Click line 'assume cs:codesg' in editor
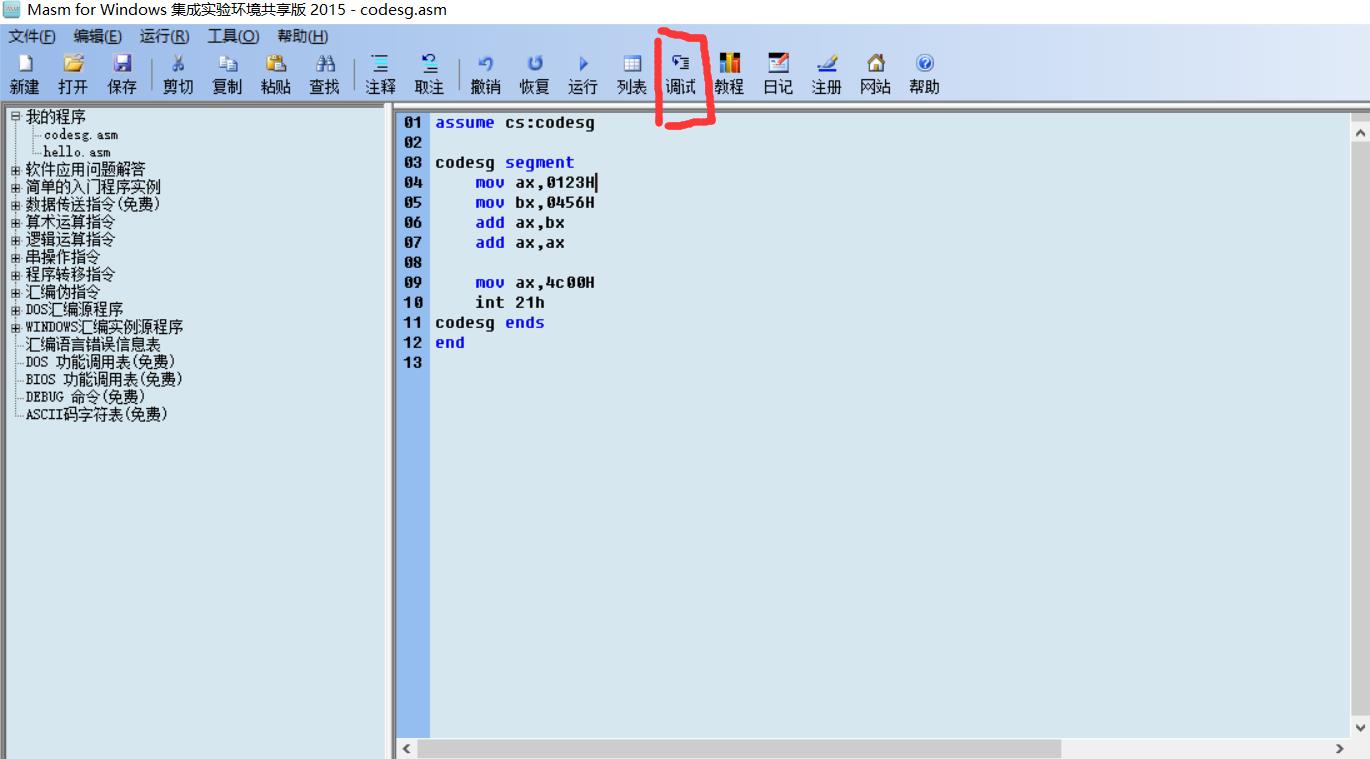 pyautogui.click(x=514, y=123)
